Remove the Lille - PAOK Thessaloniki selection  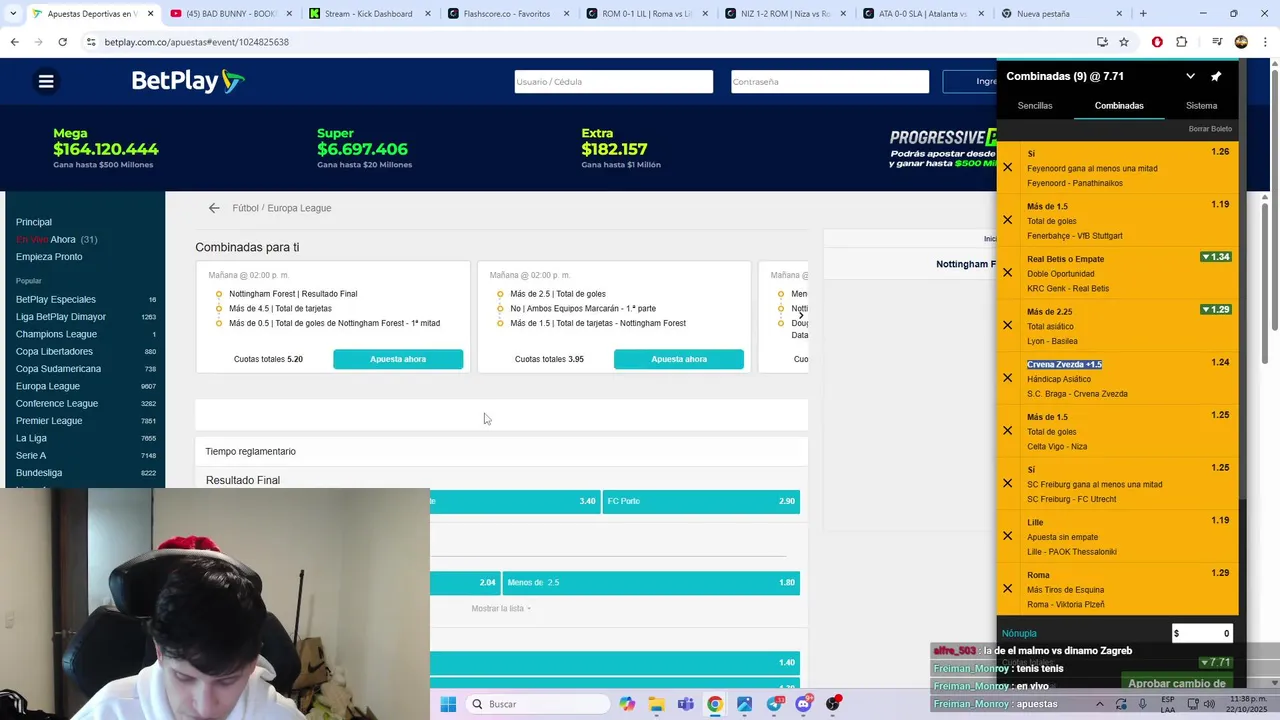pyautogui.click(x=1008, y=536)
